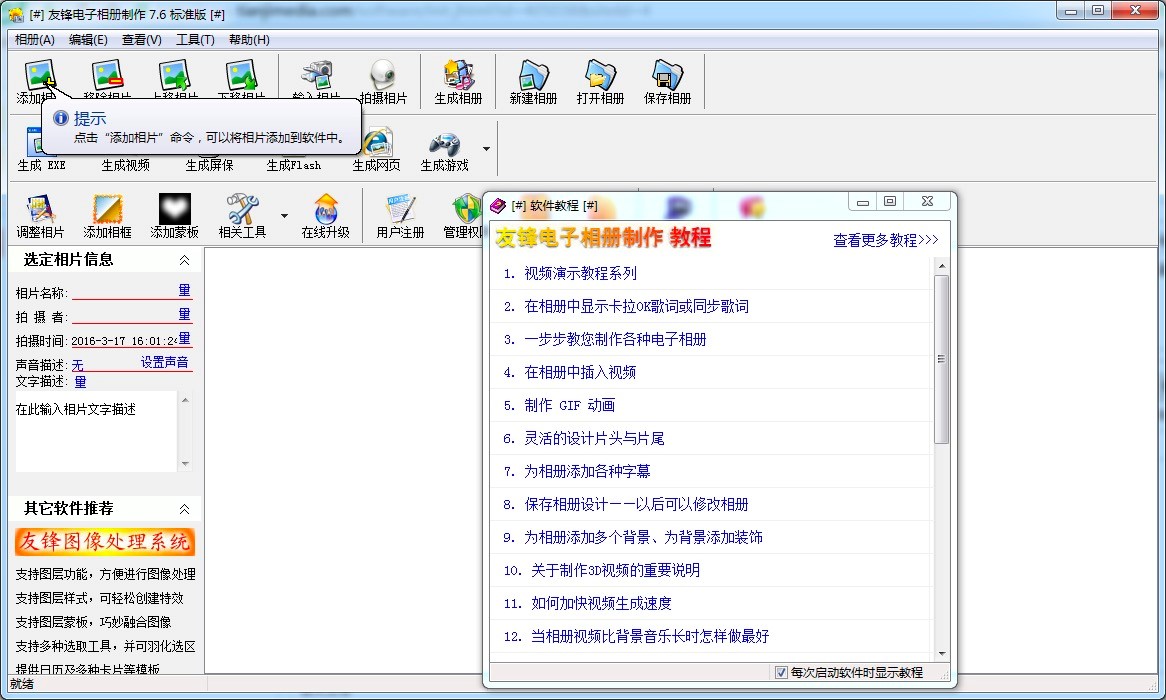Open the 工具(T) menu

pyautogui.click(x=195, y=39)
